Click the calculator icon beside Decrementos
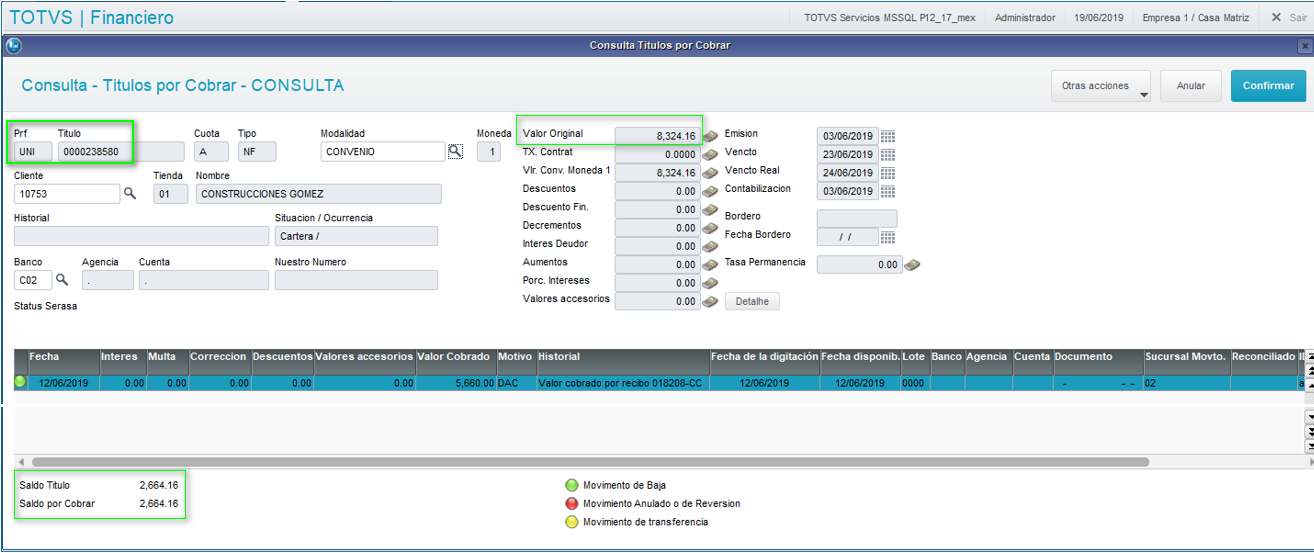This screenshot has height=553, width=1314. pos(710,228)
